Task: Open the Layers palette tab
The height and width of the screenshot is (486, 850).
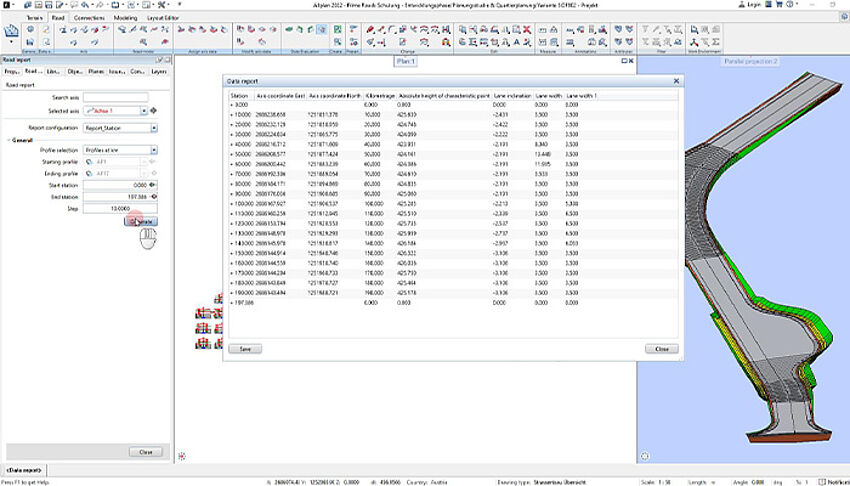Action: (x=159, y=72)
